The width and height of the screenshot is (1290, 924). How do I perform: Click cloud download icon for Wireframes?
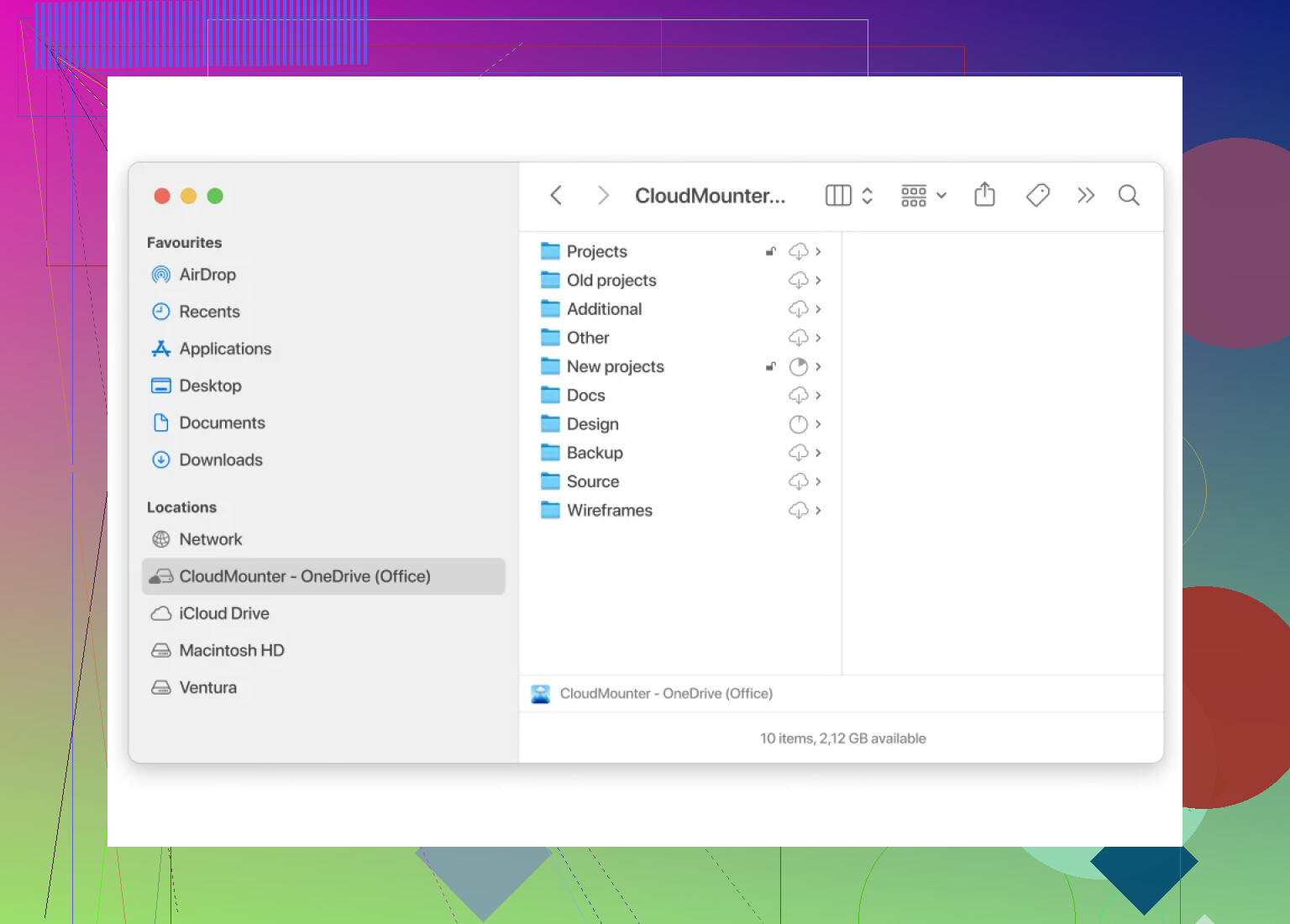pos(799,510)
